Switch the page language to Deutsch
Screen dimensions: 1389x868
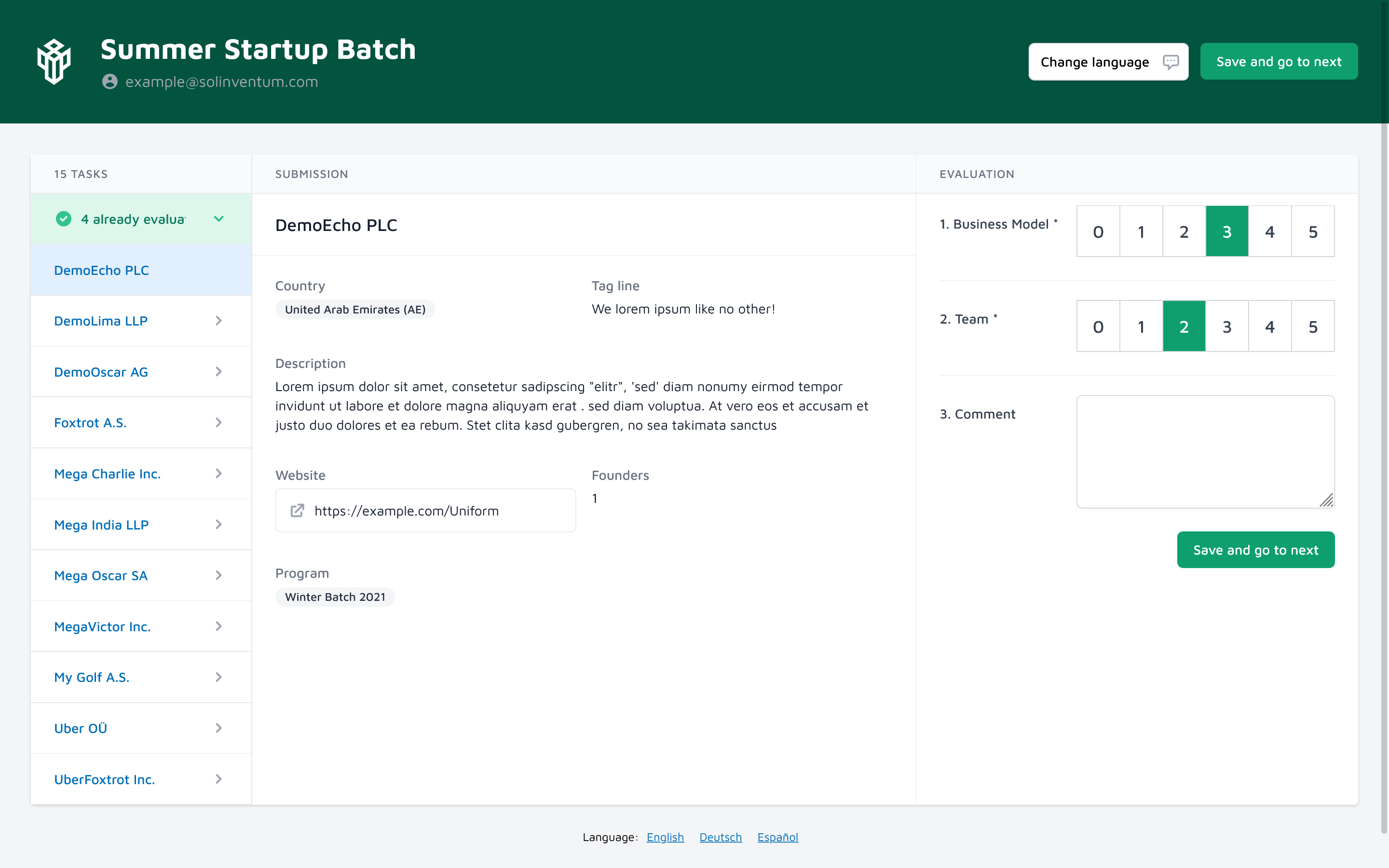[721, 837]
